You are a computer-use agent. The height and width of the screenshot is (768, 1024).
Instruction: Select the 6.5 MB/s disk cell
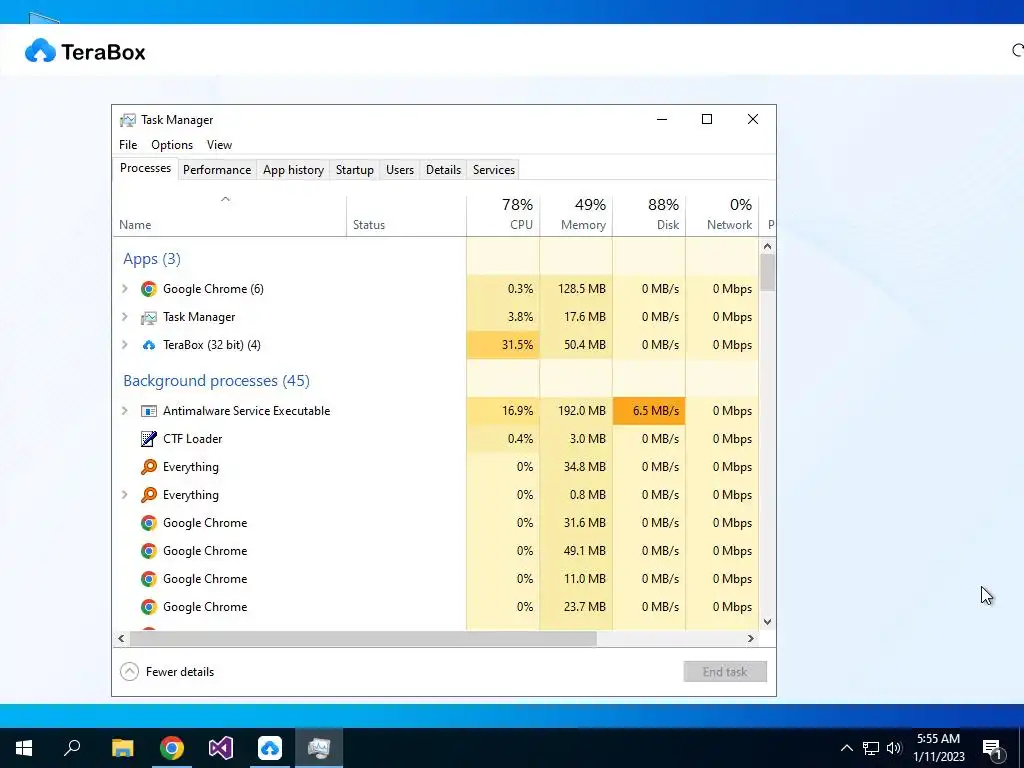click(x=648, y=411)
